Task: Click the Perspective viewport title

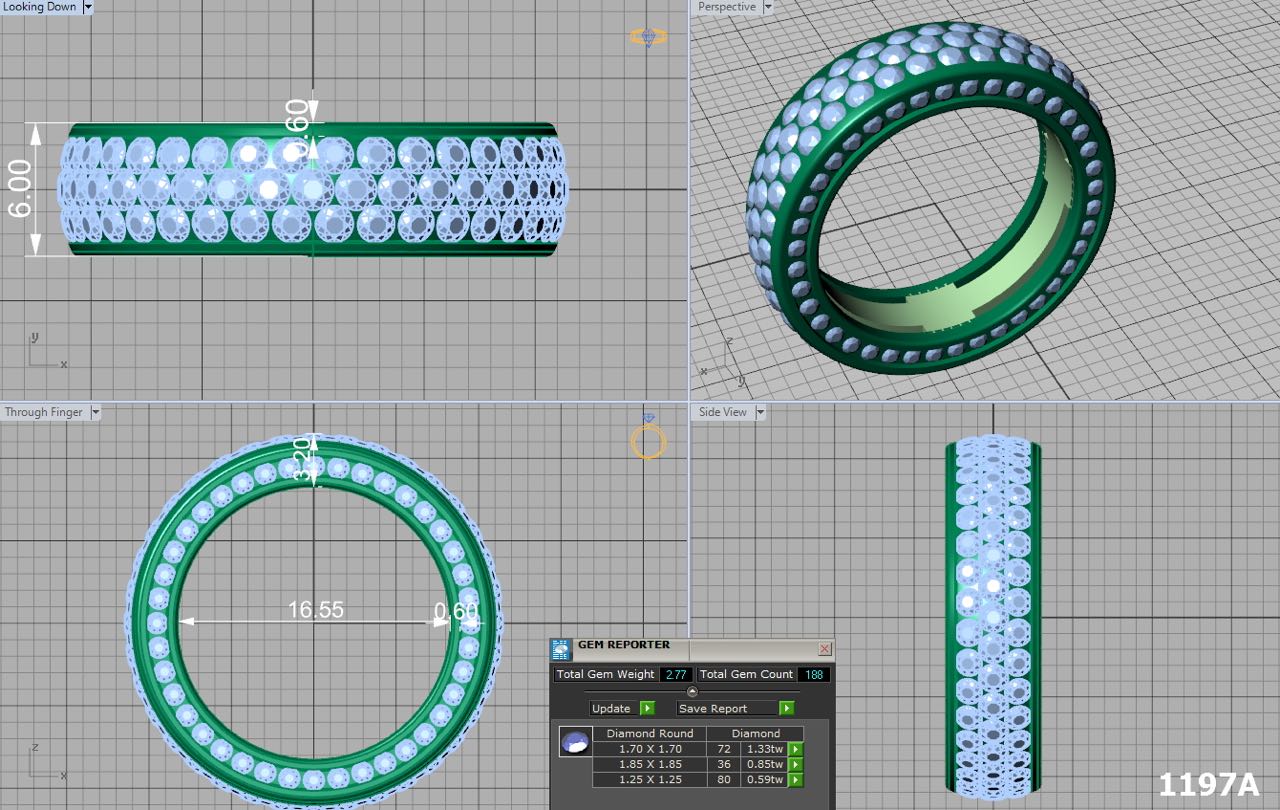Action: [727, 7]
